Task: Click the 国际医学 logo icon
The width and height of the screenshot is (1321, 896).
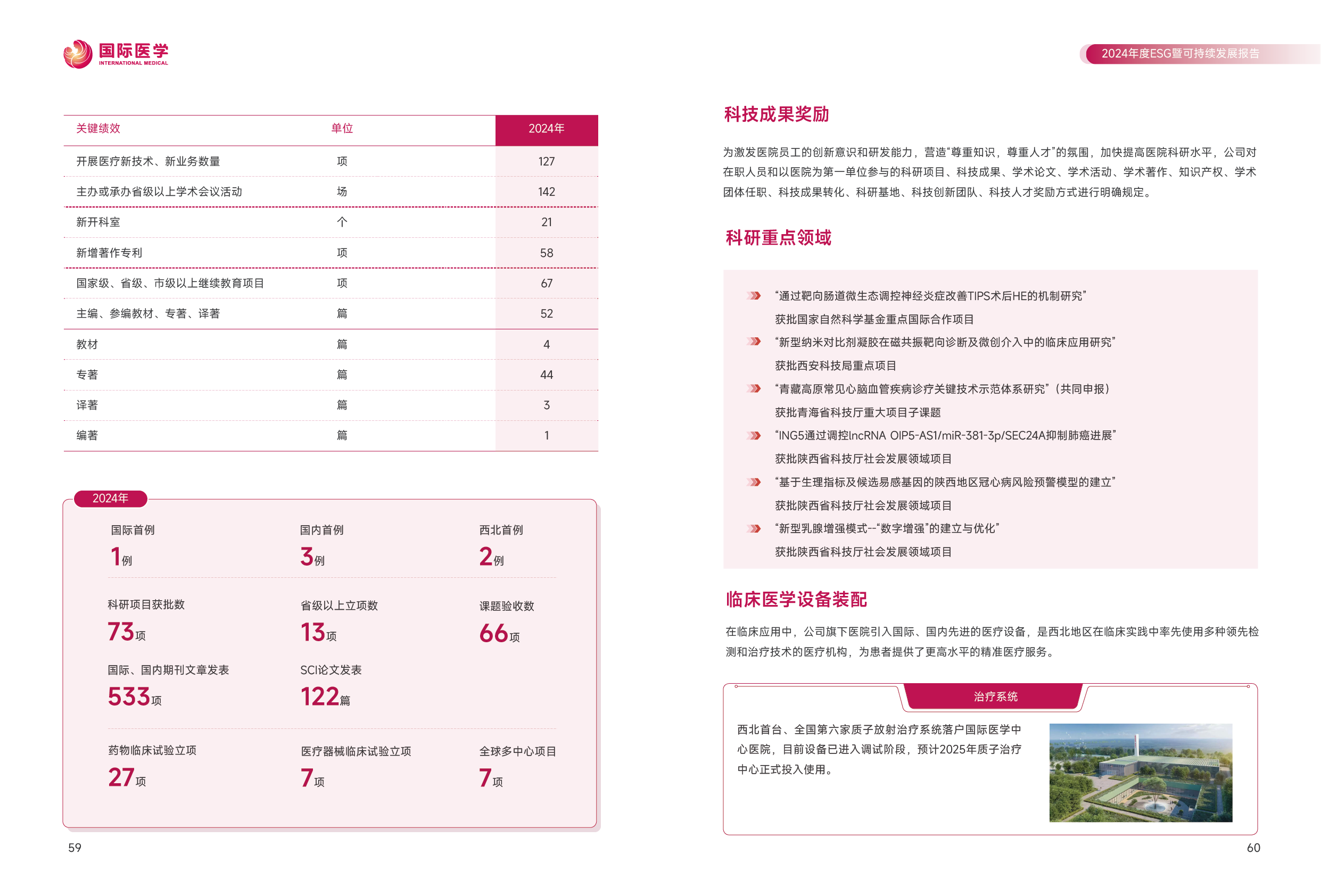Action: point(78,54)
